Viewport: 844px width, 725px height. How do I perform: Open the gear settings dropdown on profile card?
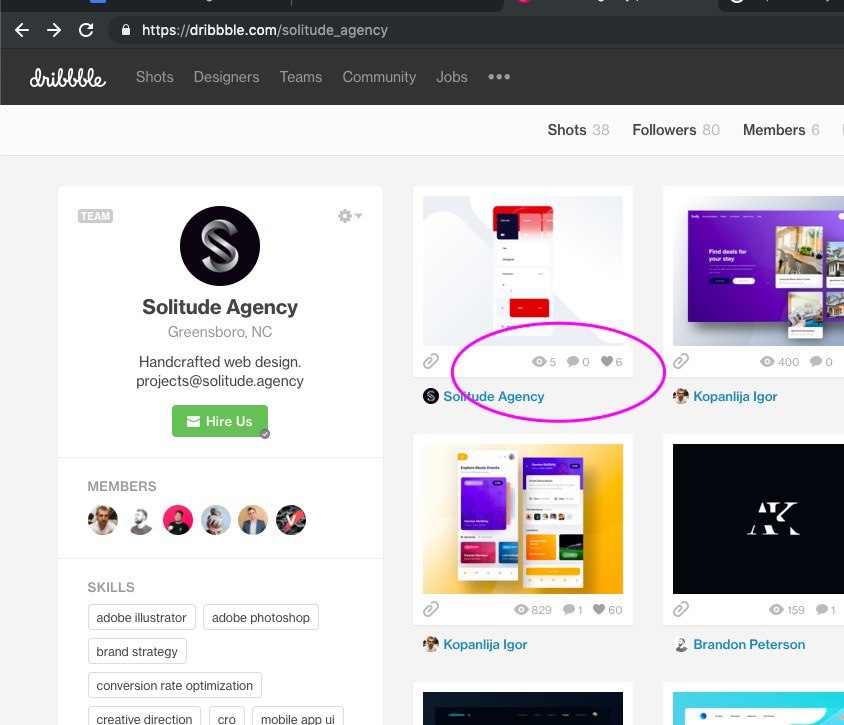(350, 216)
